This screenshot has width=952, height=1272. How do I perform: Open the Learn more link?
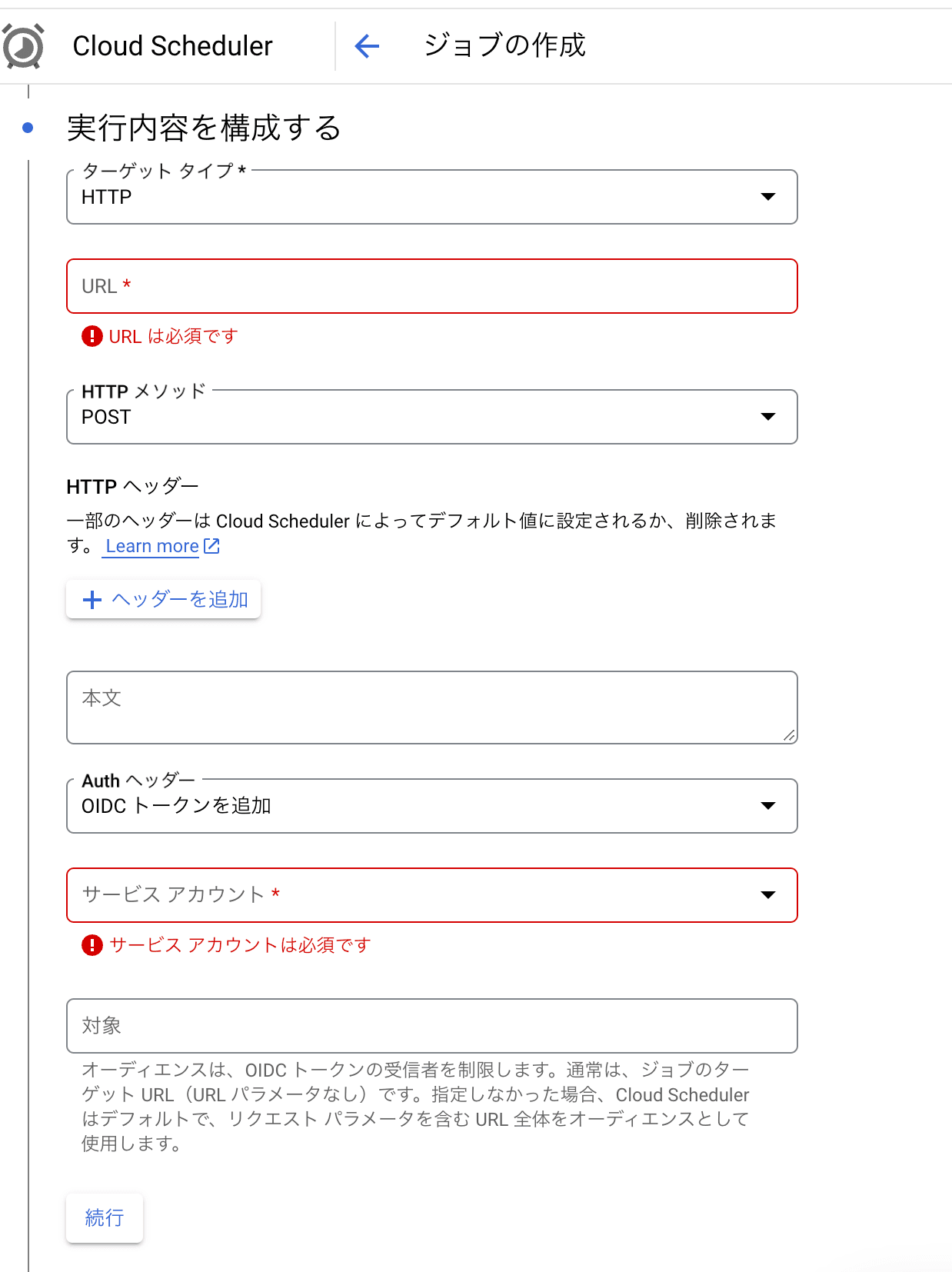(152, 546)
